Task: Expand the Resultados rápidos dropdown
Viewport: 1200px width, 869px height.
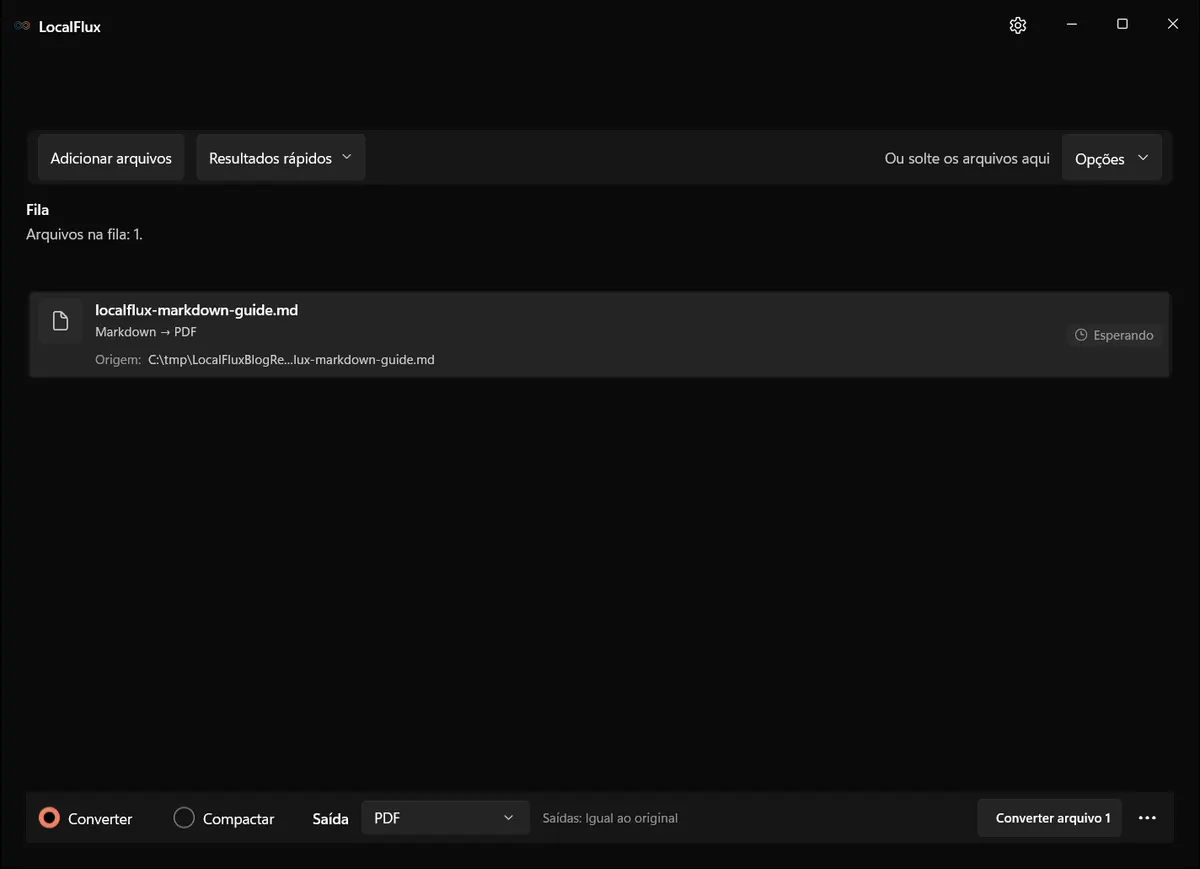Action: coord(280,158)
